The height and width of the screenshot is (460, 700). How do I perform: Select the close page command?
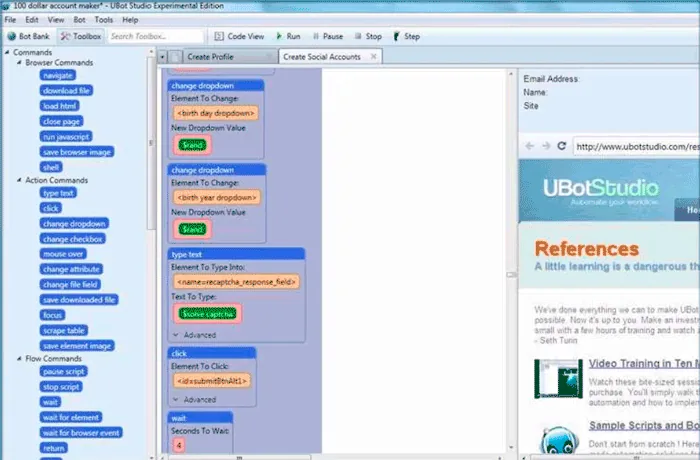point(62,121)
